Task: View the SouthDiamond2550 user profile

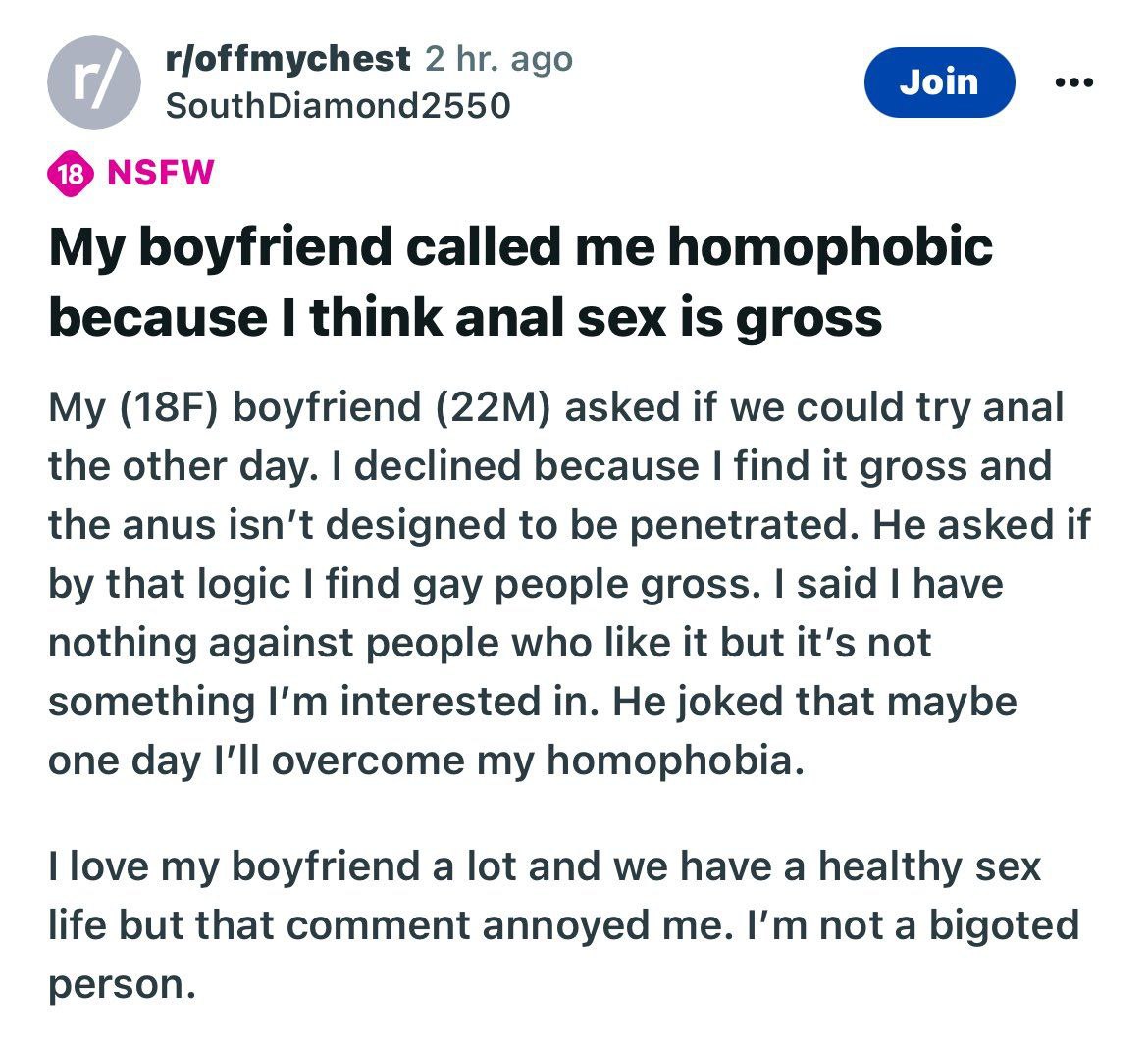Action: pos(339,105)
